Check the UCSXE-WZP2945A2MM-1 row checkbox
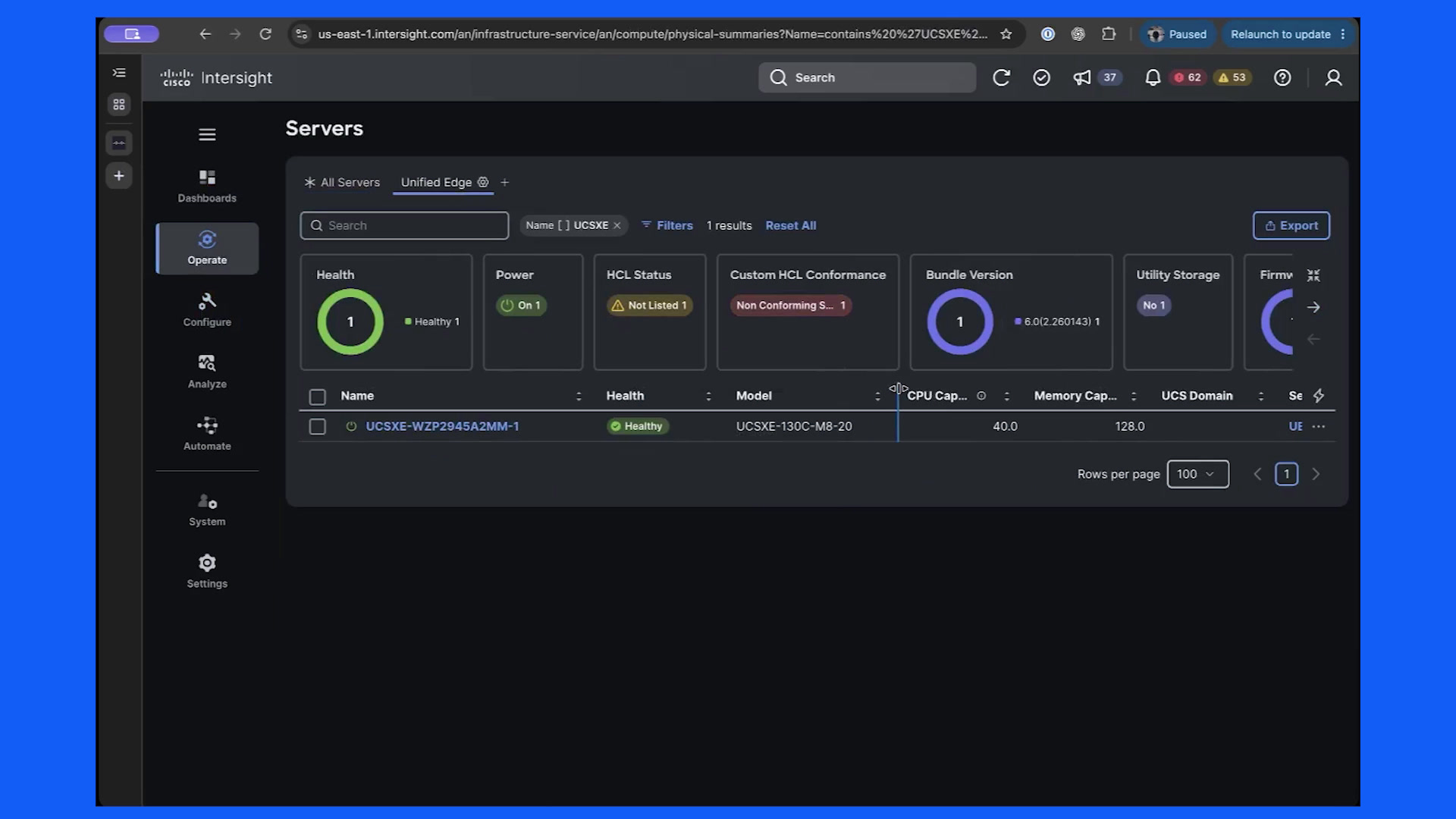This screenshot has width=1456, height=819. click(317, 427)
